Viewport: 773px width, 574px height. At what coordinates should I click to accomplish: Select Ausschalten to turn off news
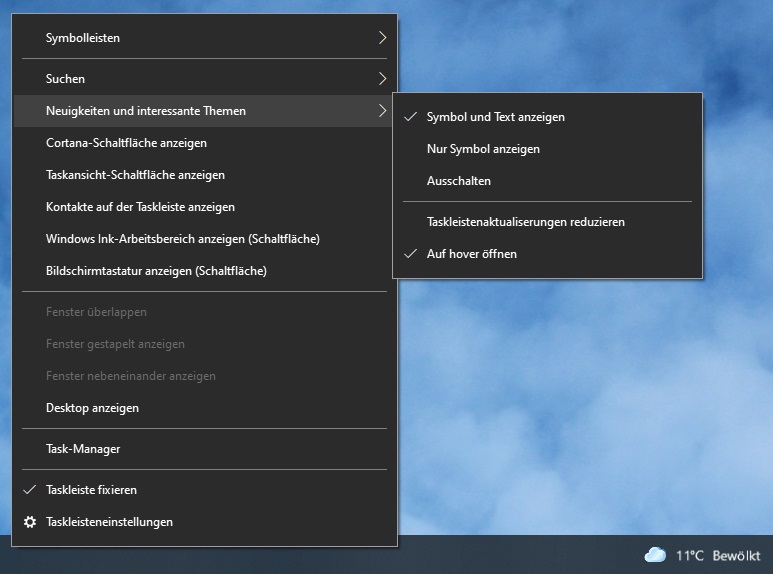pos(458,181)
